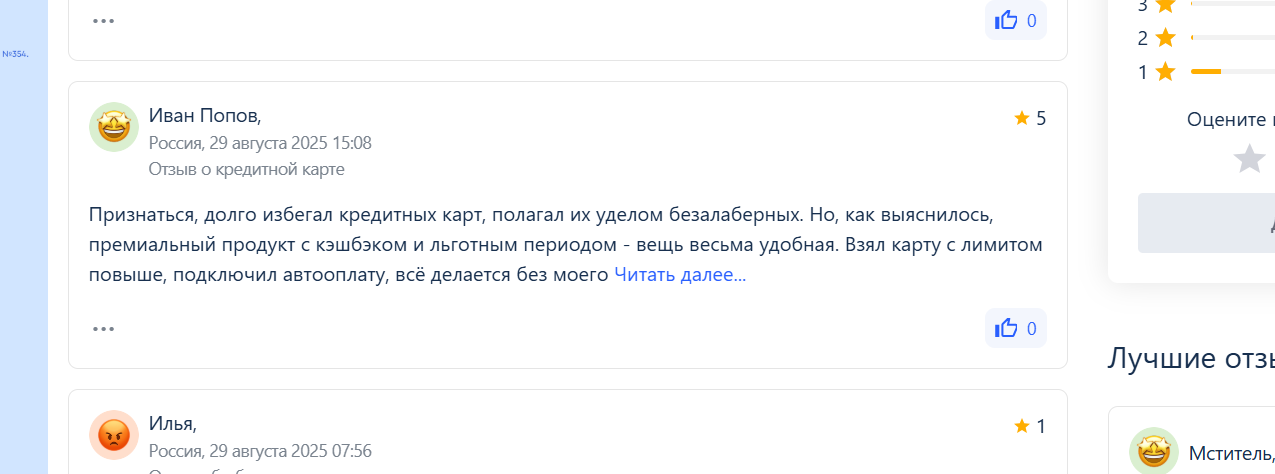Like the review above Иван Попов's card
Viewport: 1275px width, 474px height.
click(1016, 20)
